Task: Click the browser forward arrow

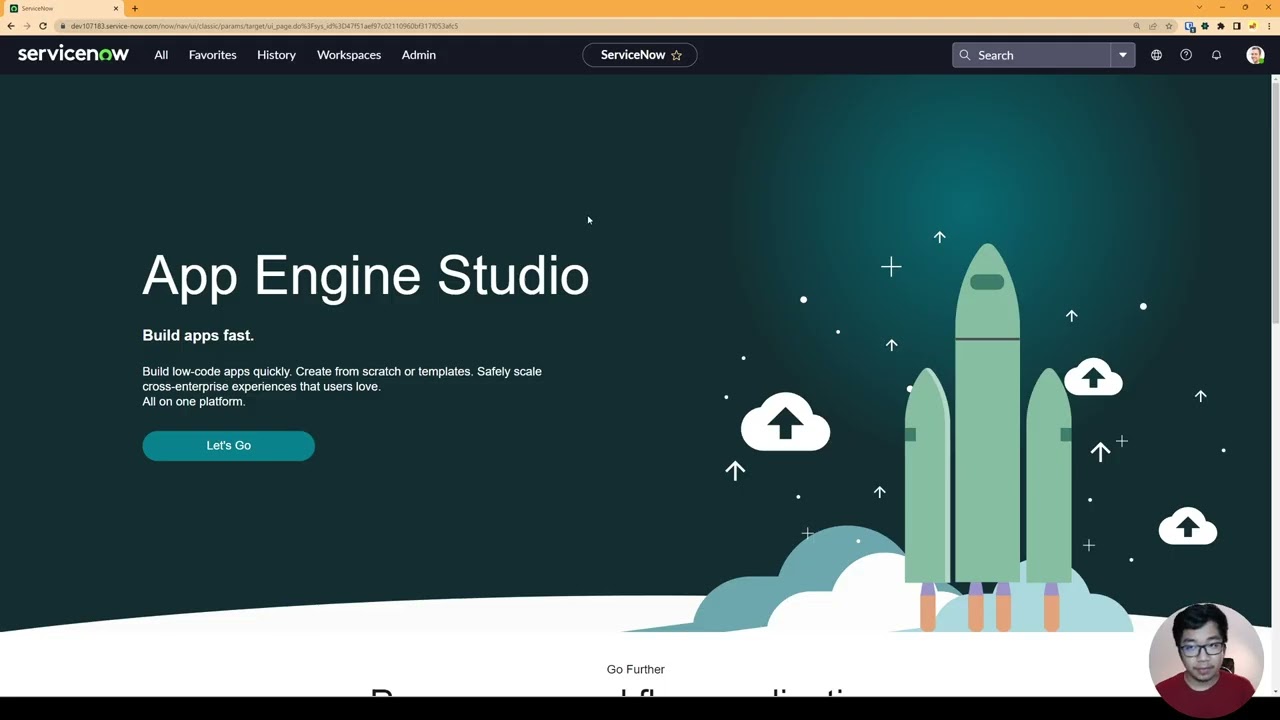Action: point(27,26)
